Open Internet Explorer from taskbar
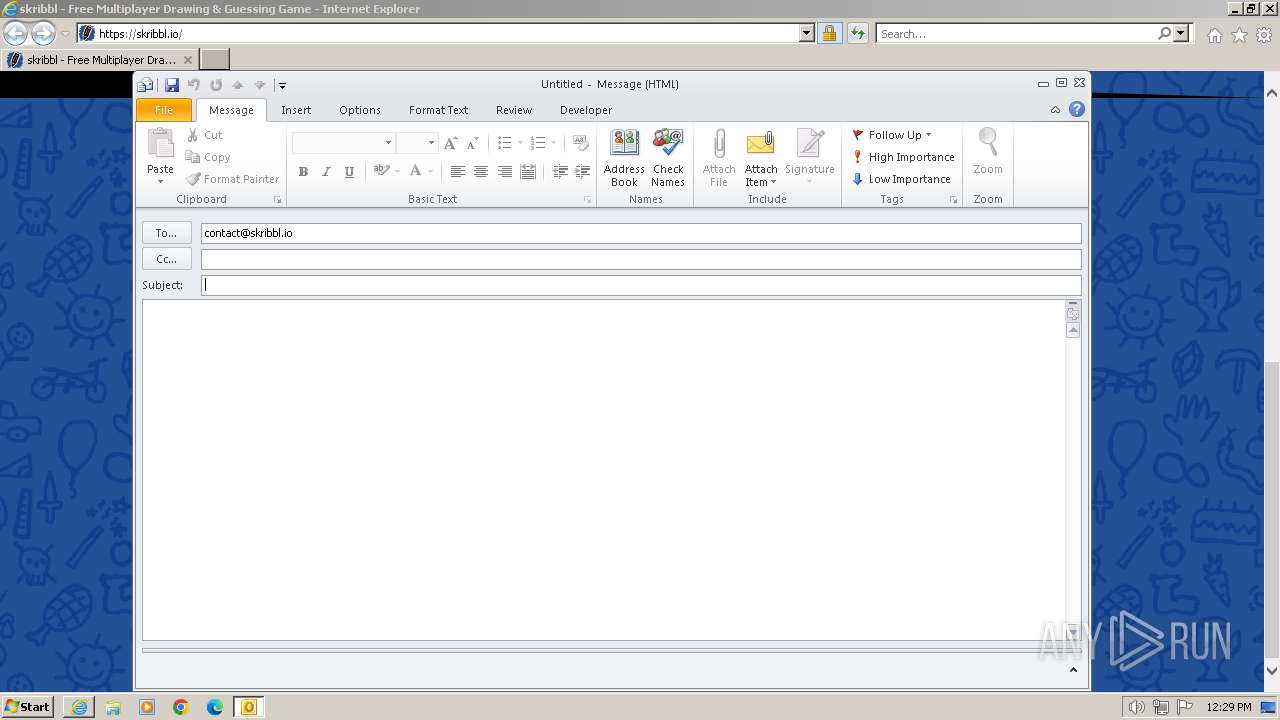The image size is (1280, 720). coord(79,707)
